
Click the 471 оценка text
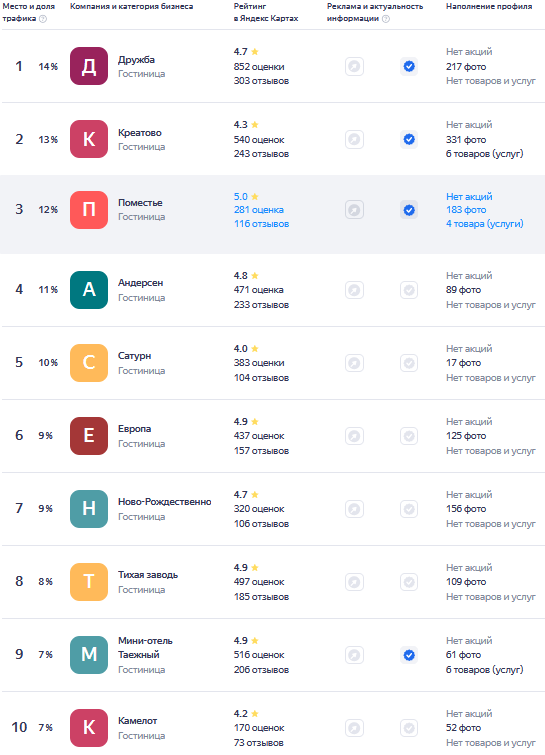pos(259,290)
